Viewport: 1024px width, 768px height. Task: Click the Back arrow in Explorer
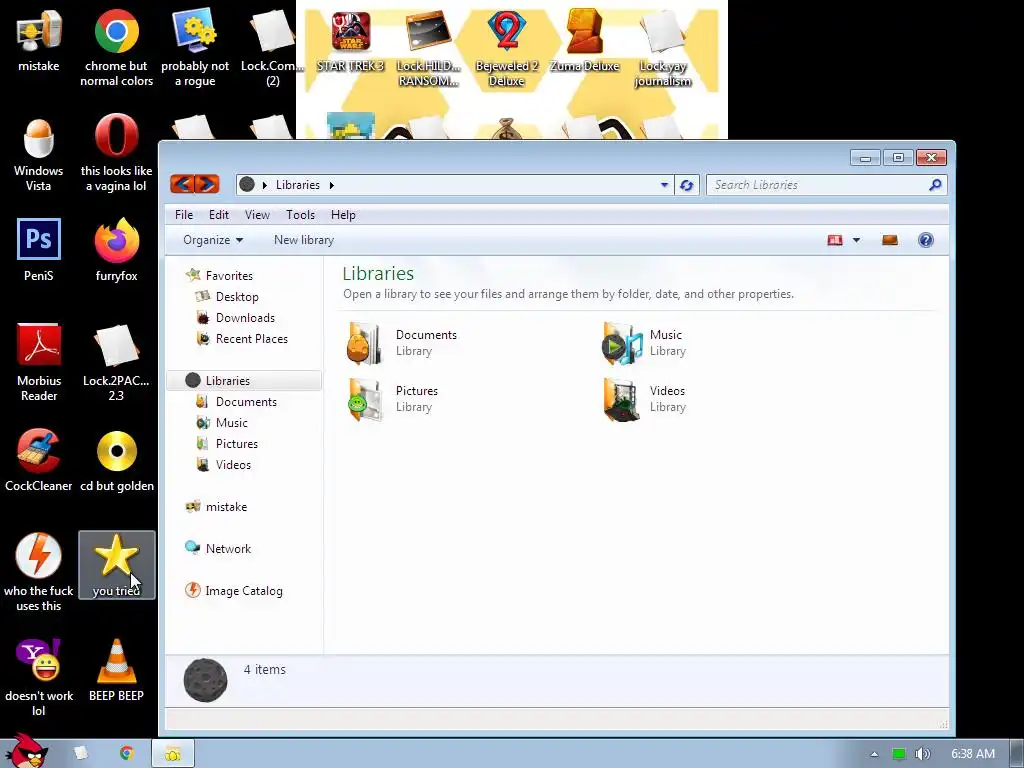[182, 184]
